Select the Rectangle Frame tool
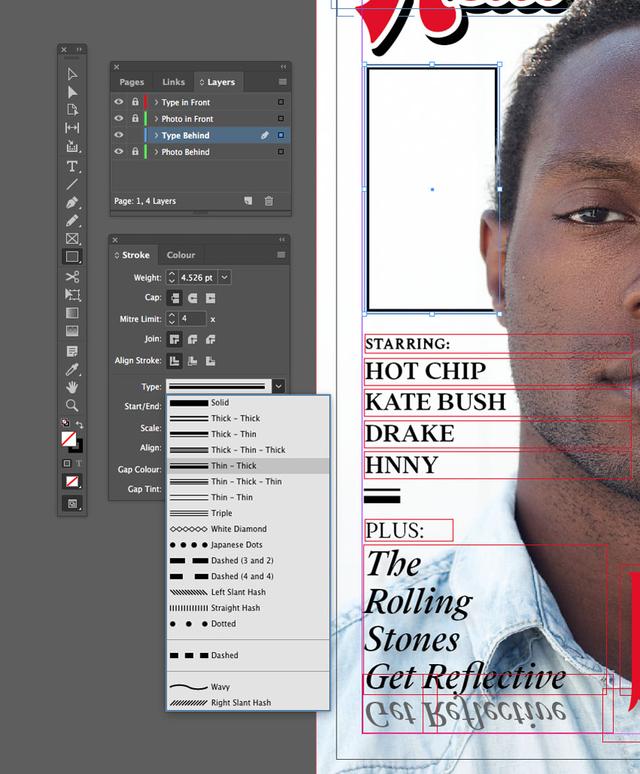 pos(72,238)
